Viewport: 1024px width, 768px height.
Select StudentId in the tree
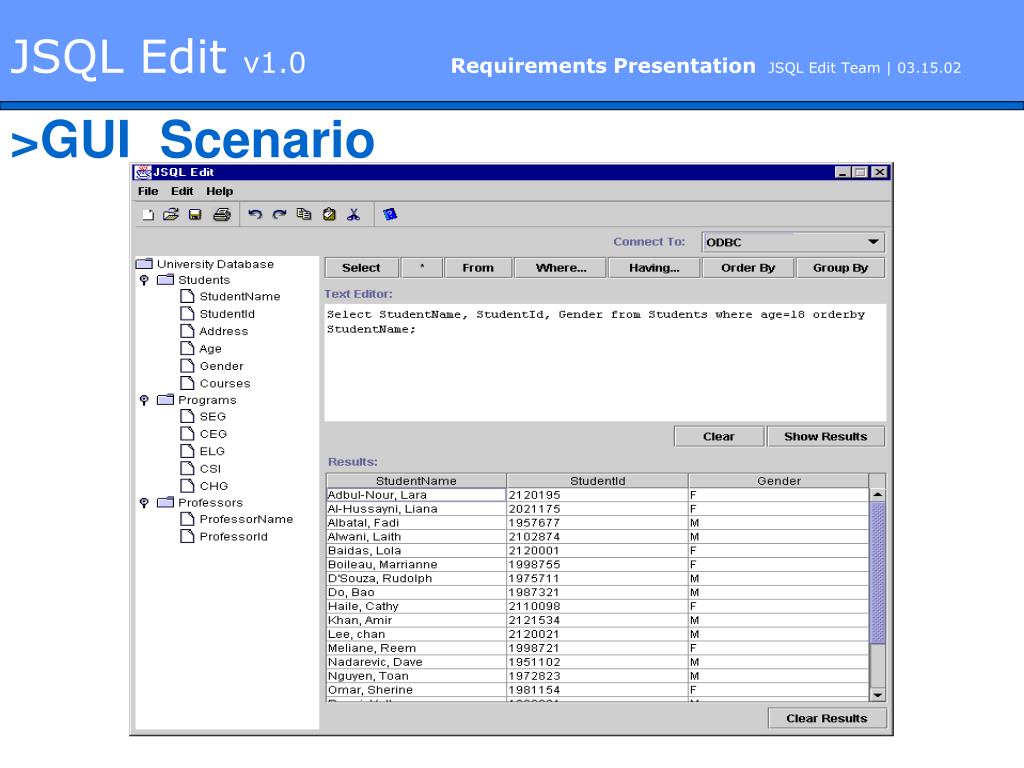coord(227,314)
